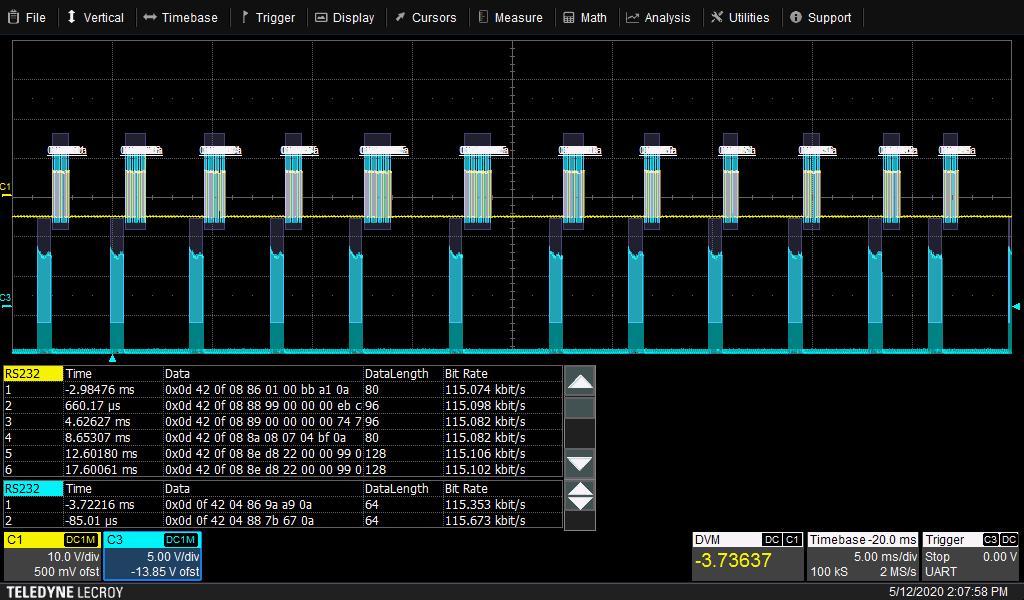Image resolution: width=1024 pixels, height=600 pixels.
Task: Open the Analysis menu
Action: pos(658,17)
